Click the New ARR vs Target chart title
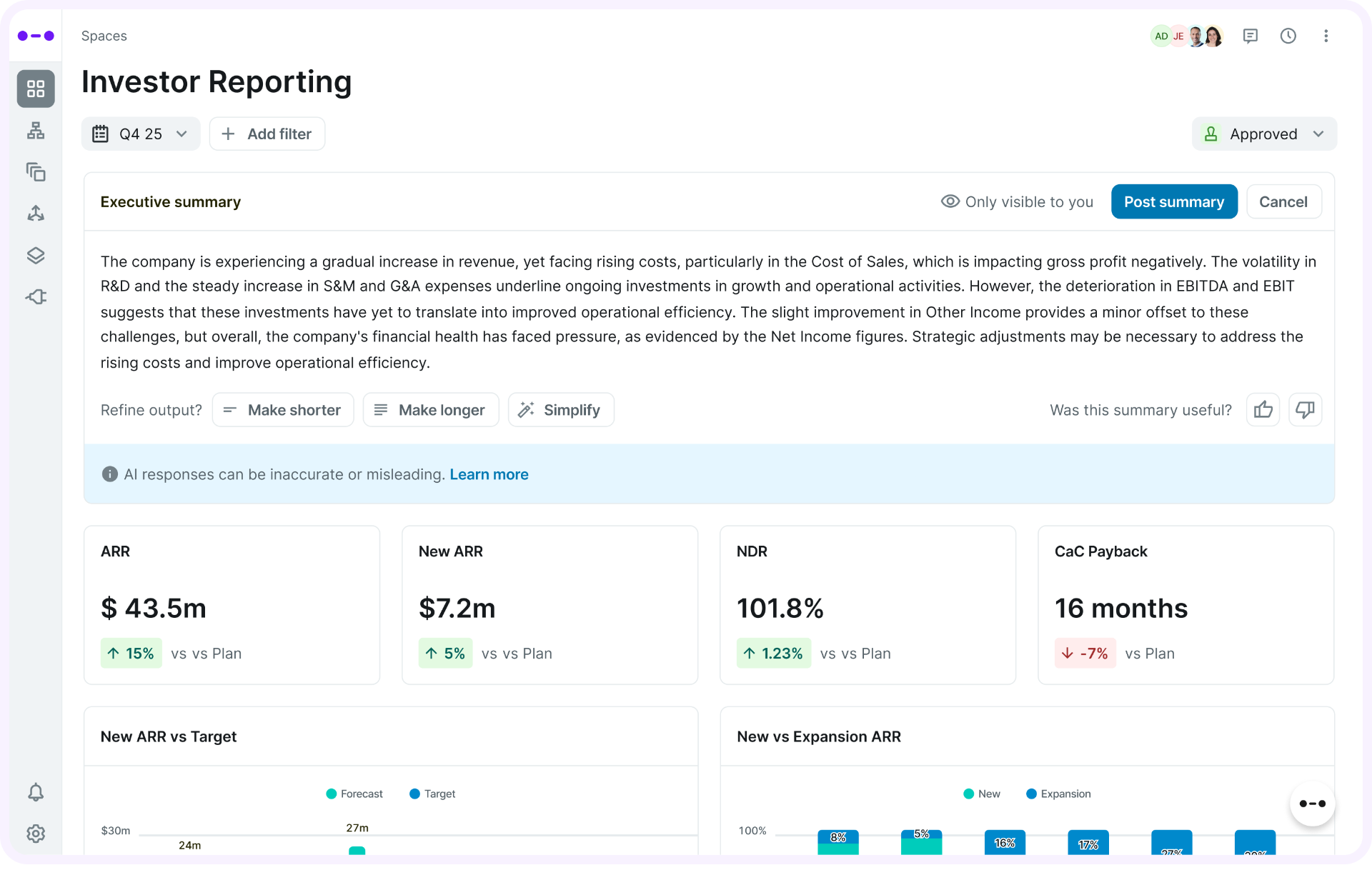Image resolution: width=1372 pixels, height=870 pixels. [x=169, y=736]
